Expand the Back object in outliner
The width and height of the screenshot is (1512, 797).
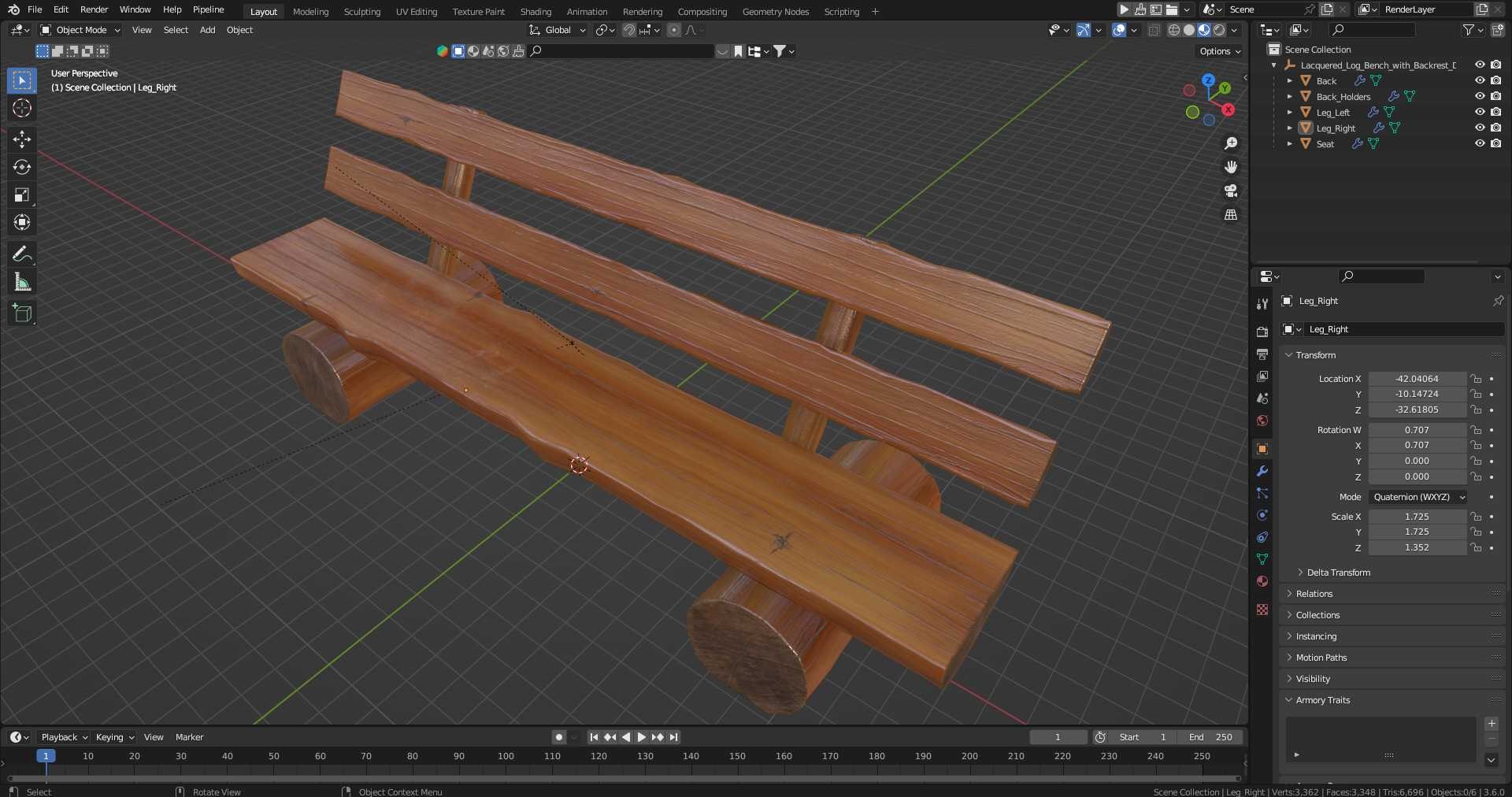1289,81
